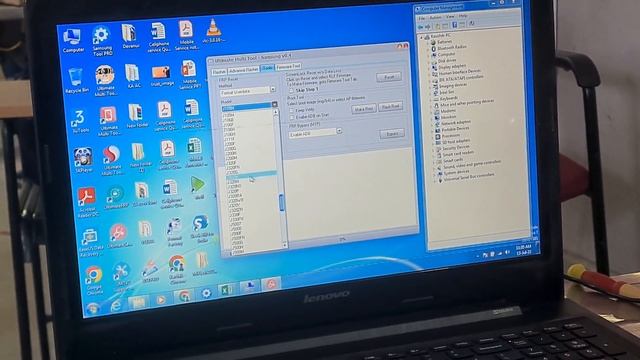Open the Recycle Bin
Viewport: 640px width, 360px height.
pyautogui.click(x=76, y=81)
